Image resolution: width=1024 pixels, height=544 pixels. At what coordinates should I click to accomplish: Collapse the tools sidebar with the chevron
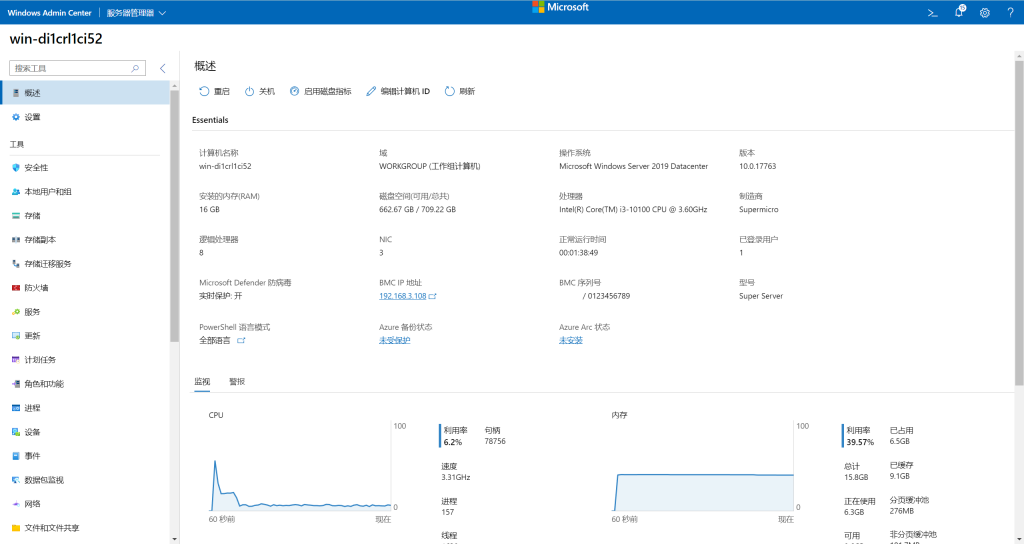(x=163, y=68)
